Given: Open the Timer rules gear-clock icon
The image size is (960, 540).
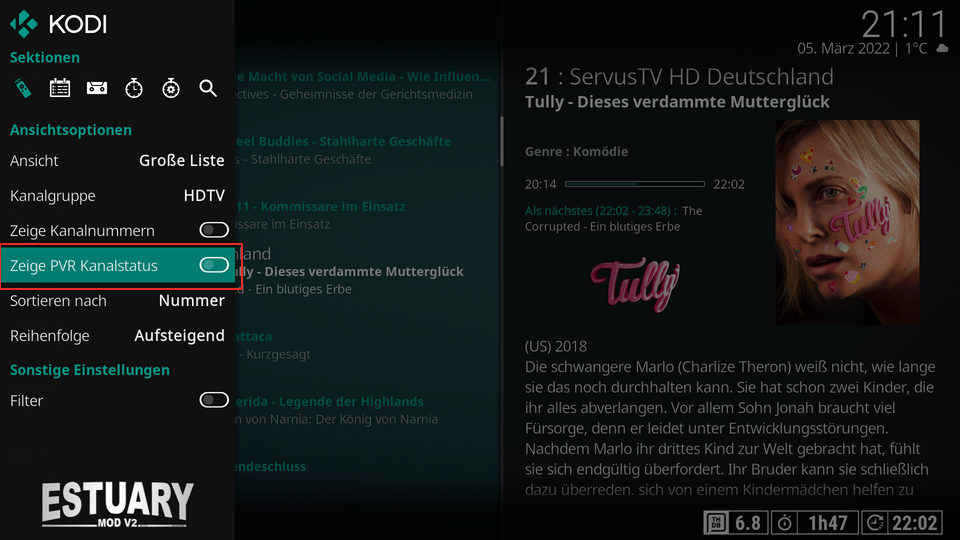Looking at the screenshot, I should pyautogui.click(x=171, y=88).
